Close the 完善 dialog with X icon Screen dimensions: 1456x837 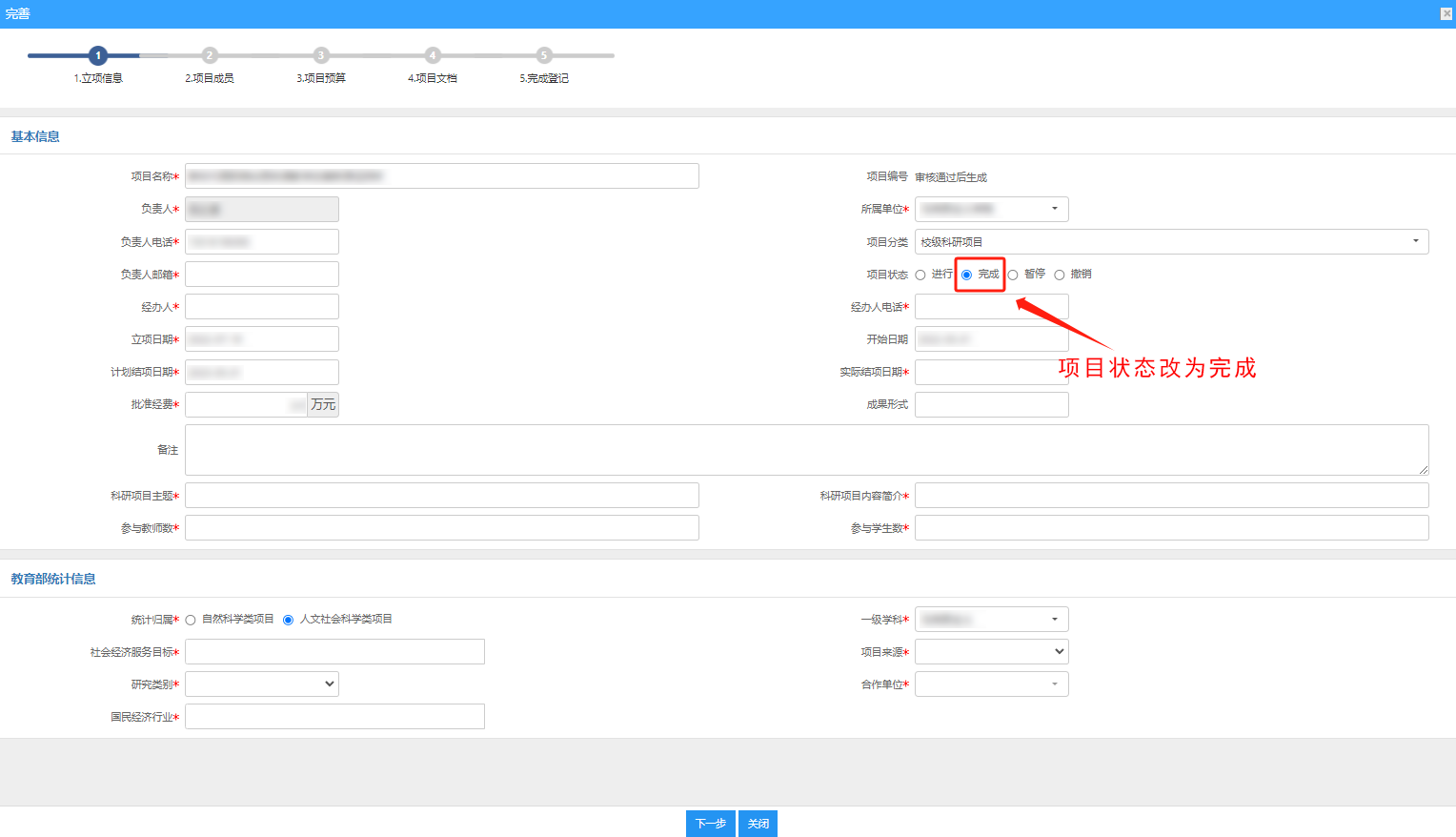[x=1446, y=13]
